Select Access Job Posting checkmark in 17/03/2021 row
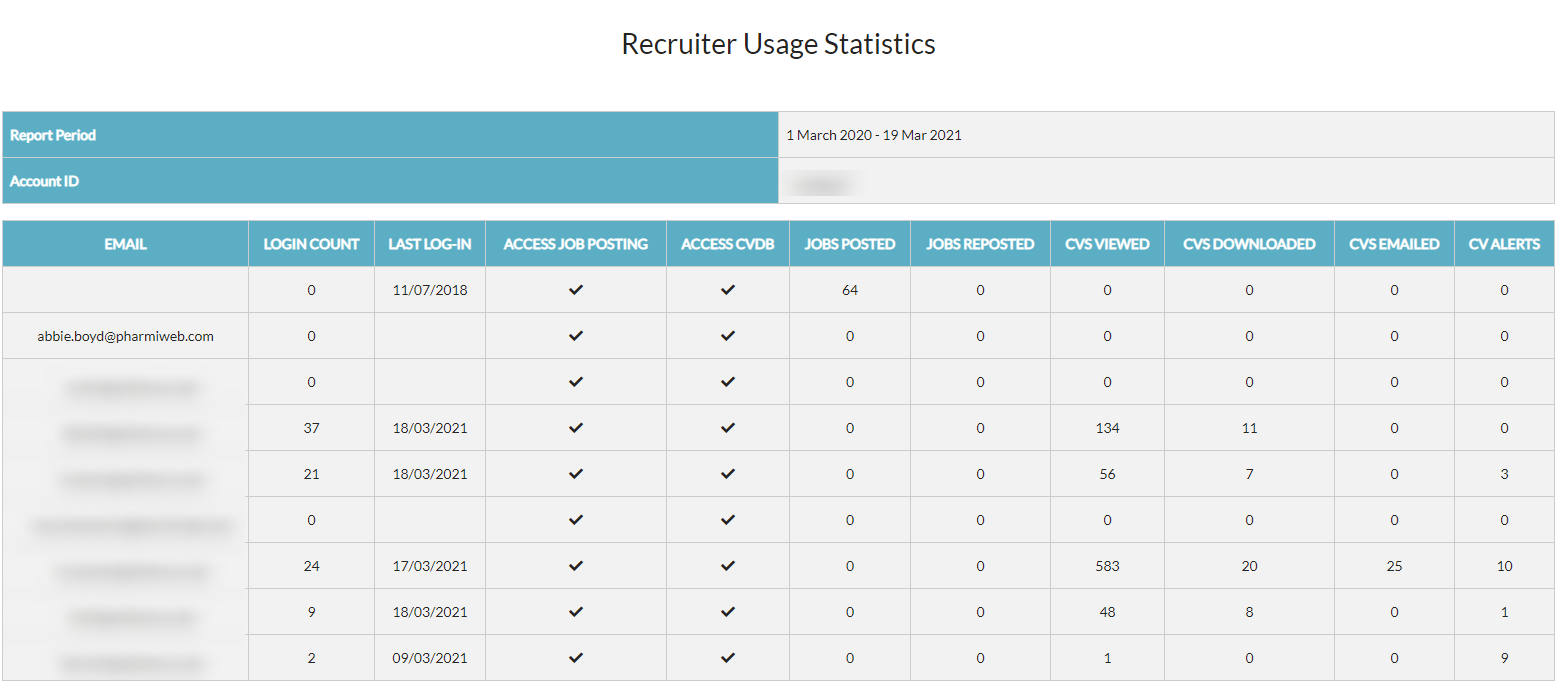1565x694 pixels. click(x=575, y=566)
